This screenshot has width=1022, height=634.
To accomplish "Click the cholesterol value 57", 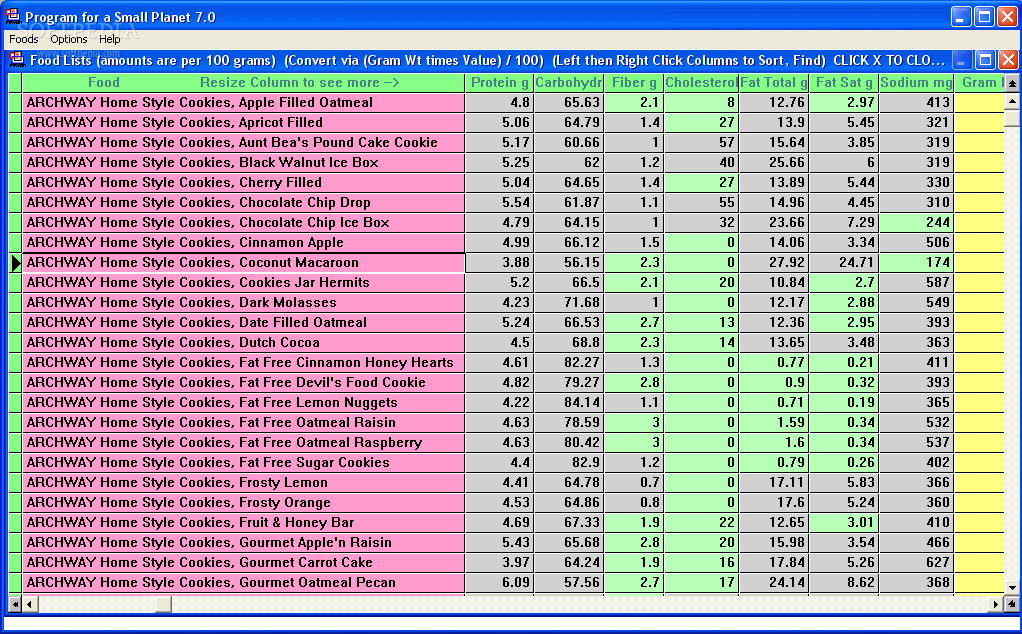I will [x=701, y=143].
